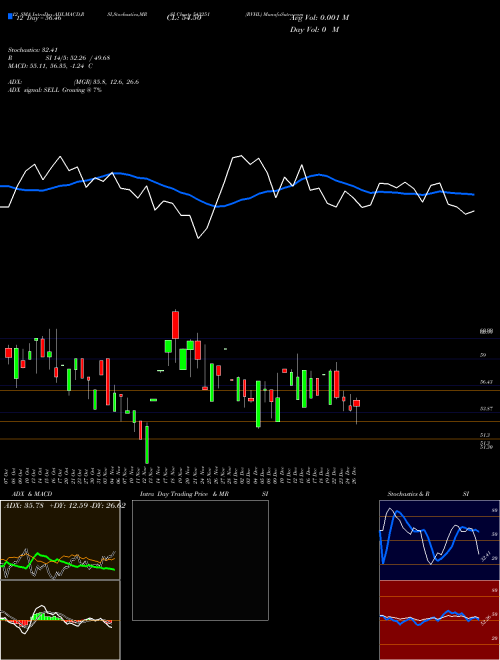Click the last red candlestick on the right
The image size is (500, 660).
tap(356, 403)
